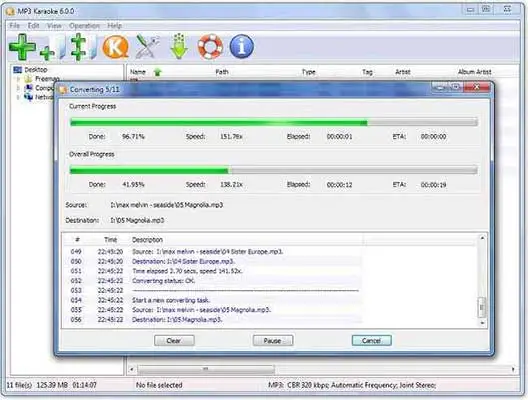This screenshot has height=400, width=528.
Task: Expand the Freeman folder tree node
Action: pos(19,79)
